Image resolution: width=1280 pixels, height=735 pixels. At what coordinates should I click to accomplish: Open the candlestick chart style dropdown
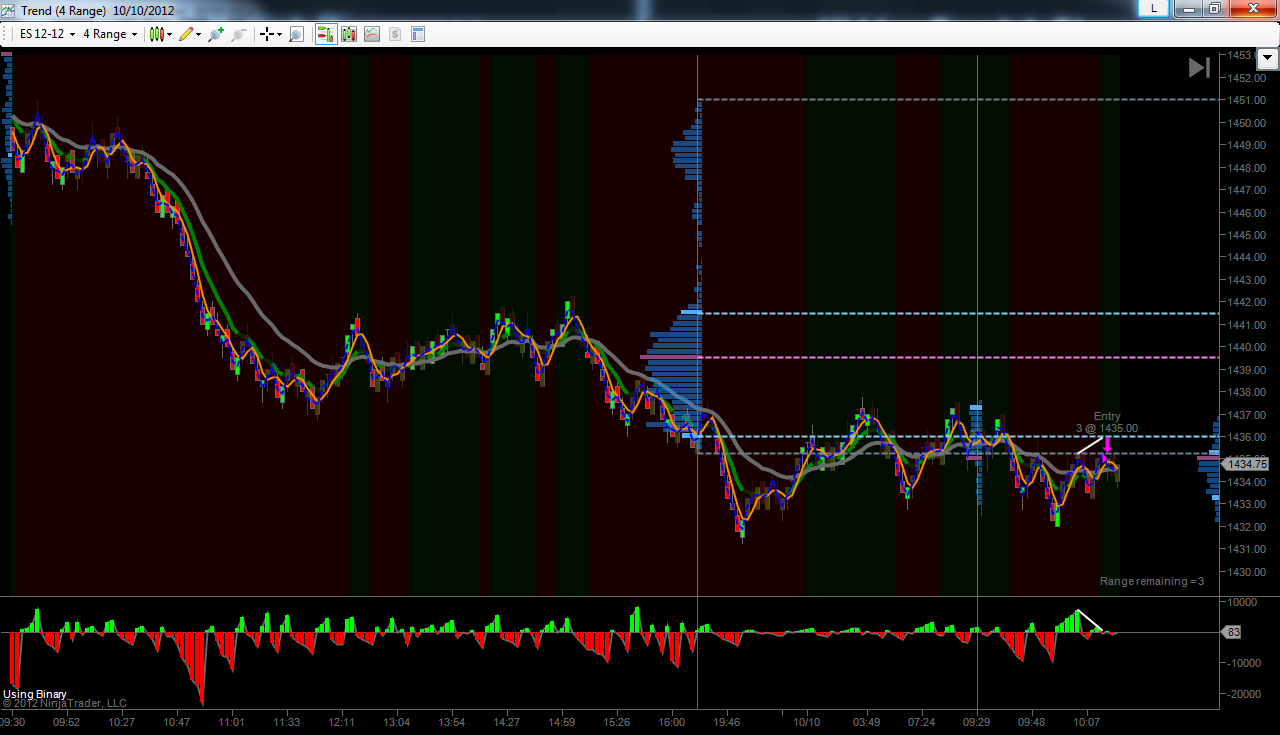[161, 34]
